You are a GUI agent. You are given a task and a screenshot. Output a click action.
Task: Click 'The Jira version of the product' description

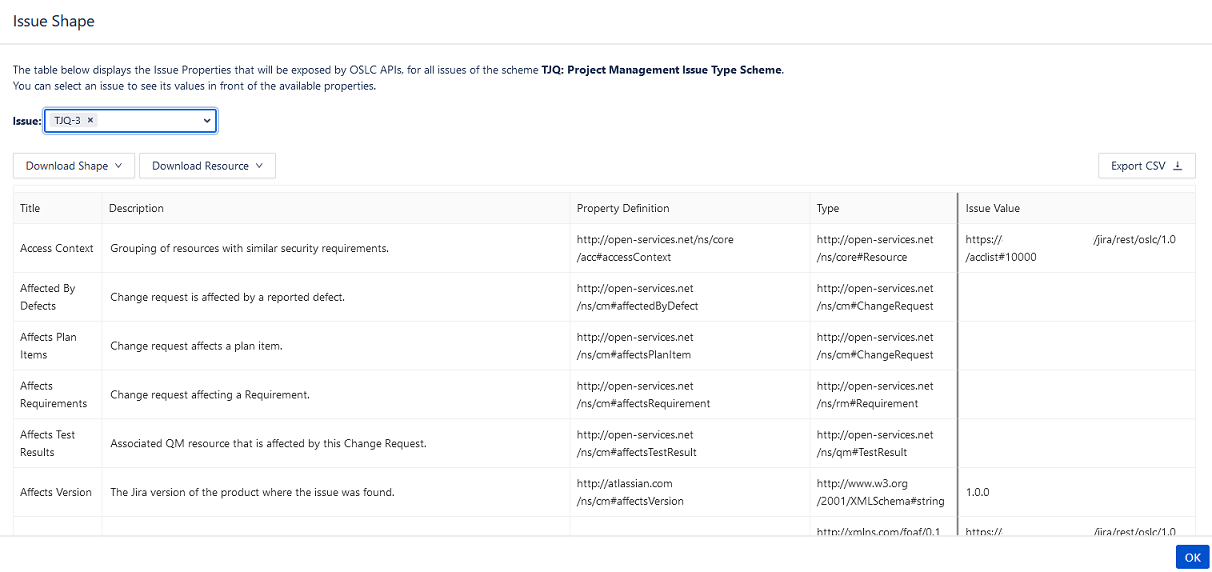pyautogui.click(x=252, y=492)
